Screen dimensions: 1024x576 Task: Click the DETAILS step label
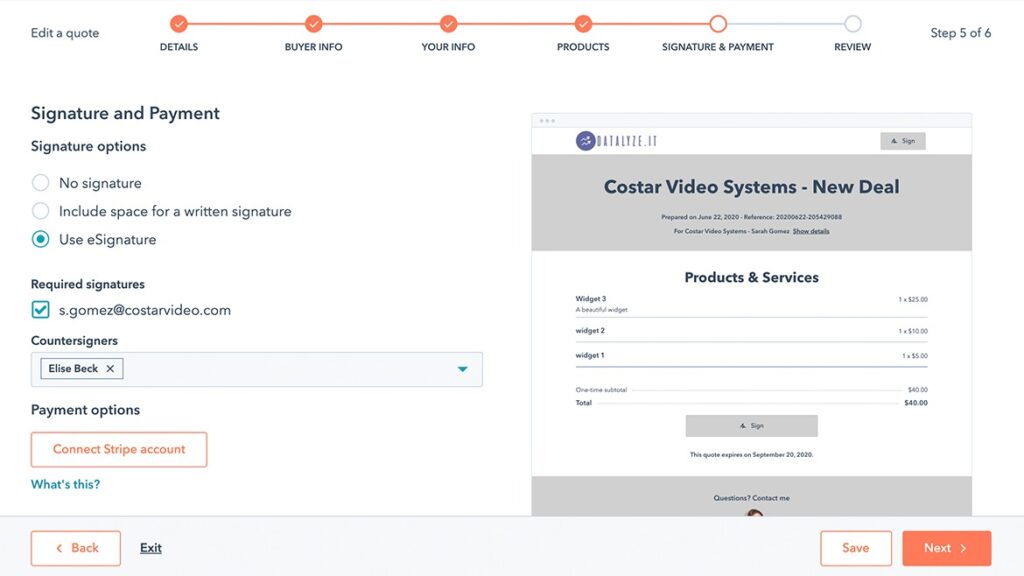178,46
